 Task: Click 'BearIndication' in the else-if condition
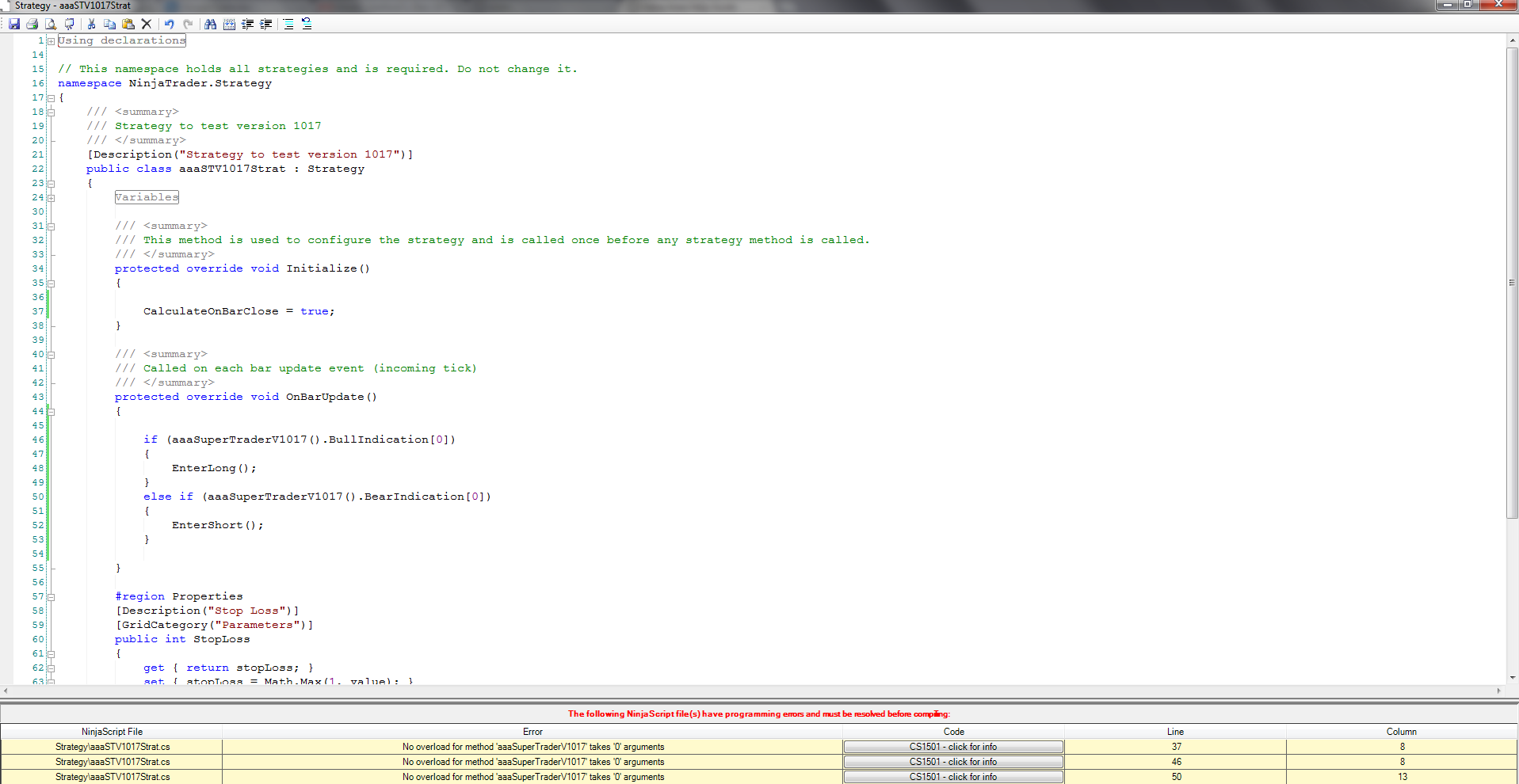coord(414,497)
